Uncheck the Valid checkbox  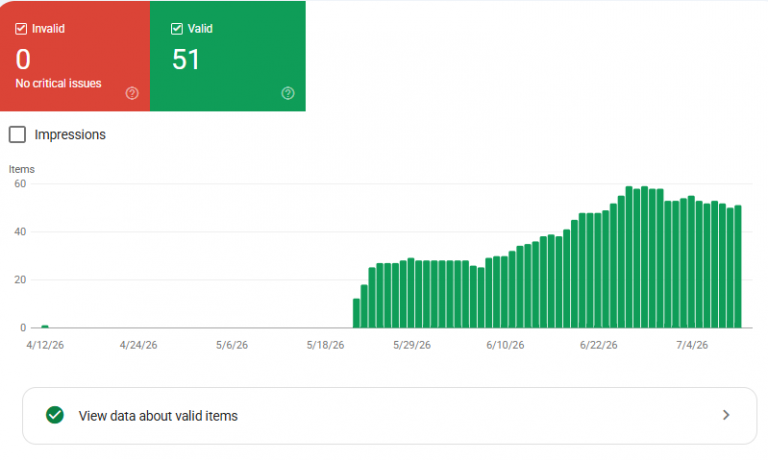(177, 29)
